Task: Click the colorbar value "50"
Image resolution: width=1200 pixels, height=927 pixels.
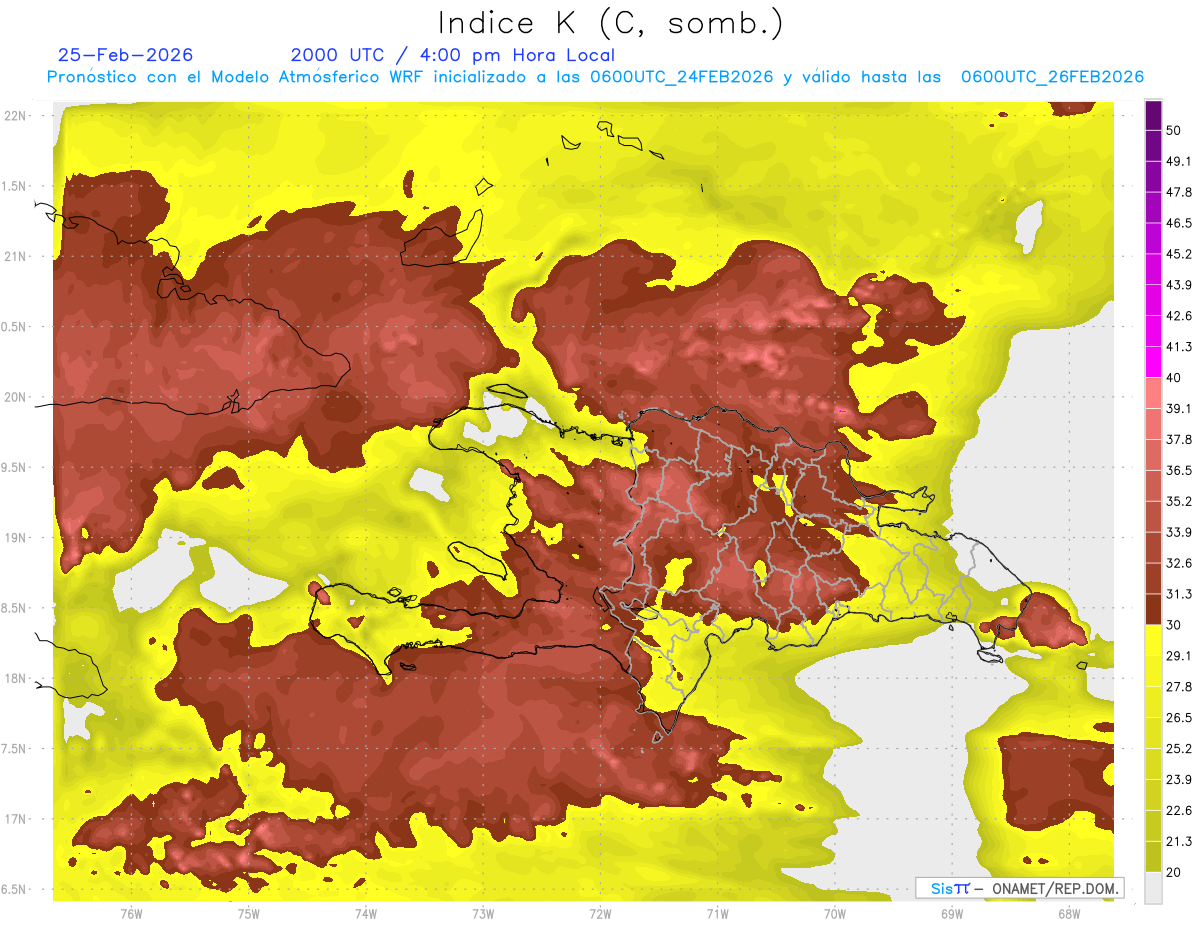Action: 1174,130
